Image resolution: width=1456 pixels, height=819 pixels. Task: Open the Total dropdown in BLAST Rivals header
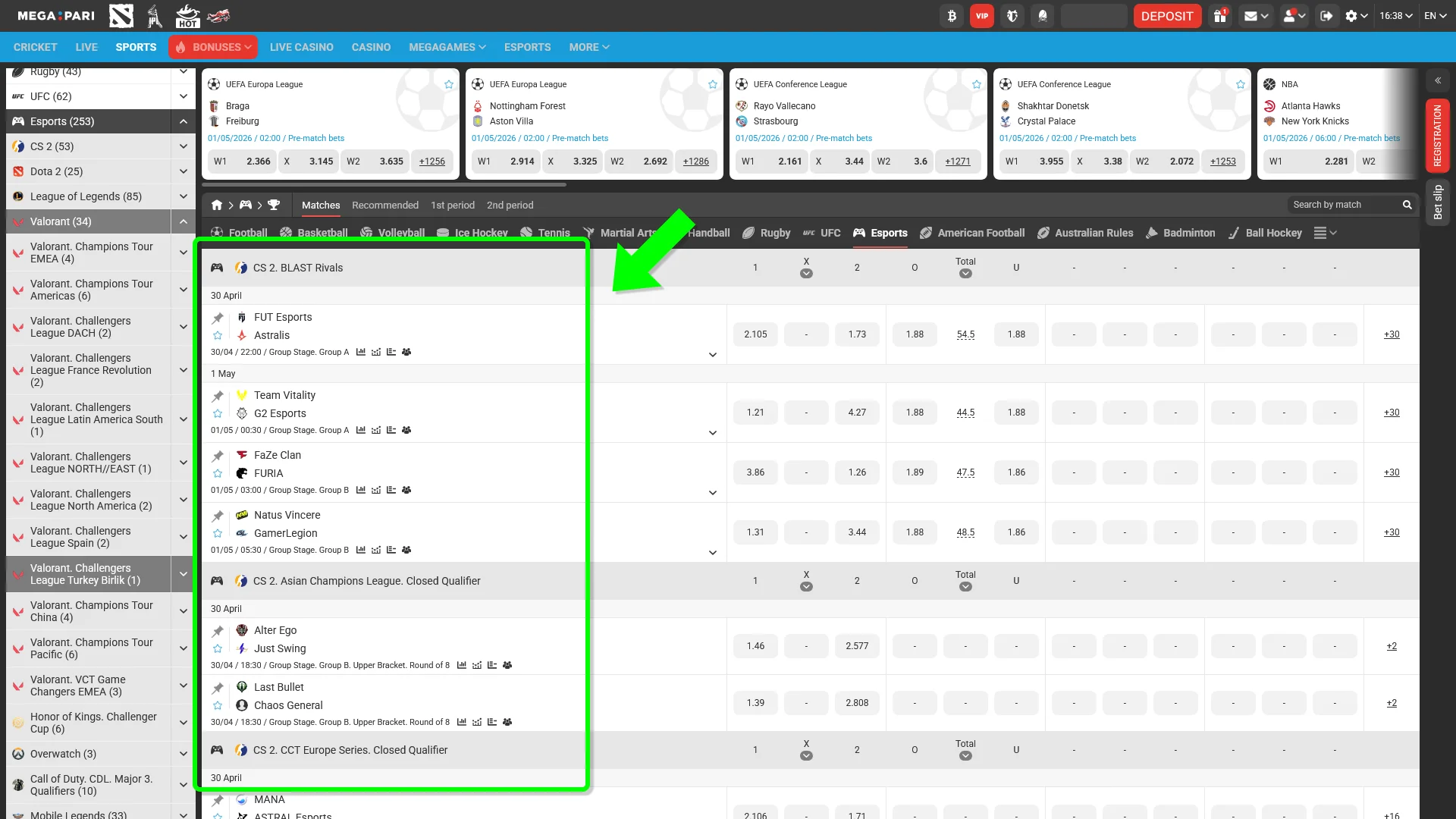965,274
